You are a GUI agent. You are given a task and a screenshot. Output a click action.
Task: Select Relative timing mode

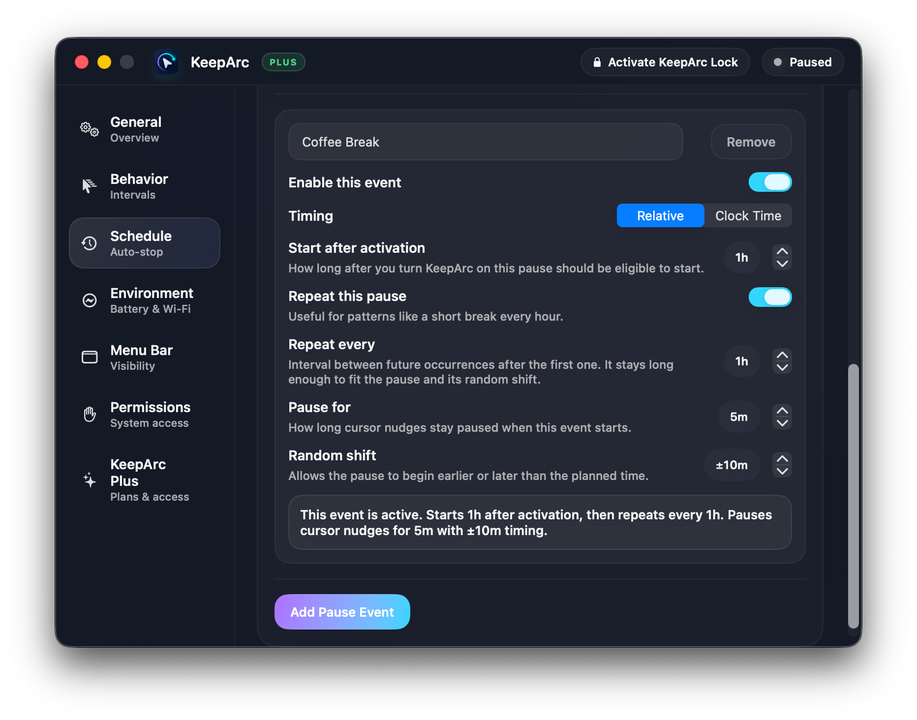pyautogui.click(x=660, y=216)
